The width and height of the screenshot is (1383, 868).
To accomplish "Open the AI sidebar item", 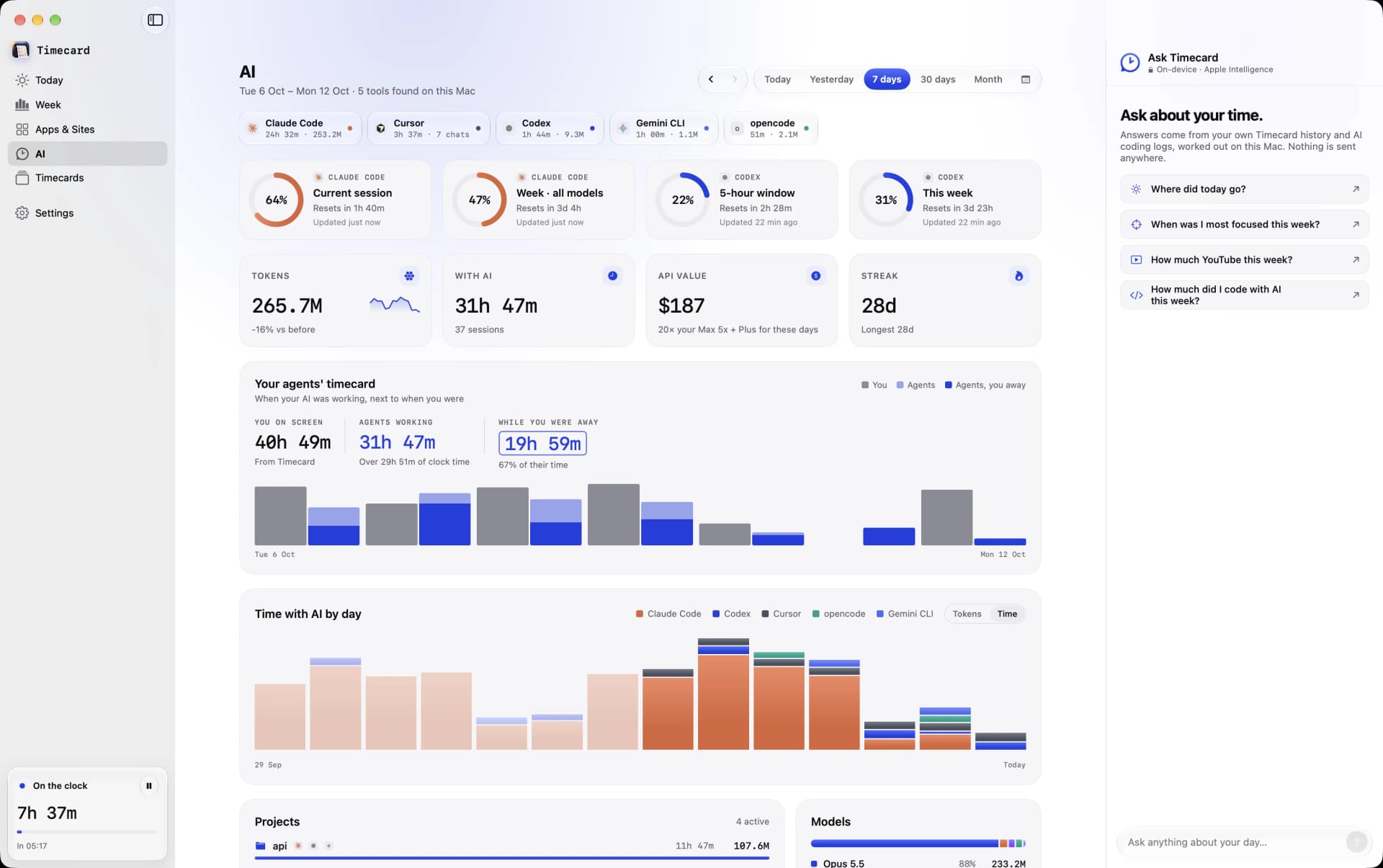I will point(87,153).
